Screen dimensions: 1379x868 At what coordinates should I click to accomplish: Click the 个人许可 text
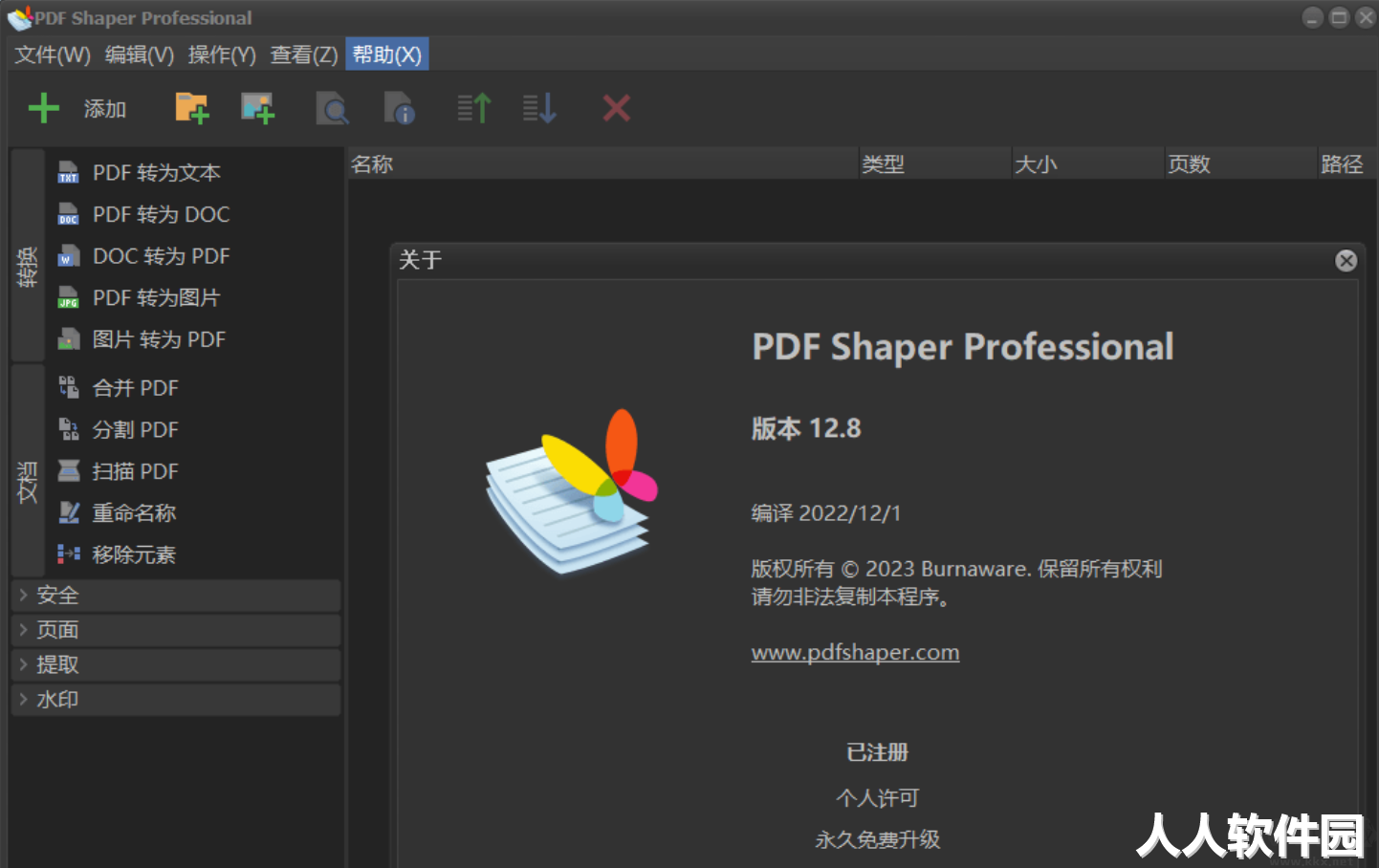877,797
